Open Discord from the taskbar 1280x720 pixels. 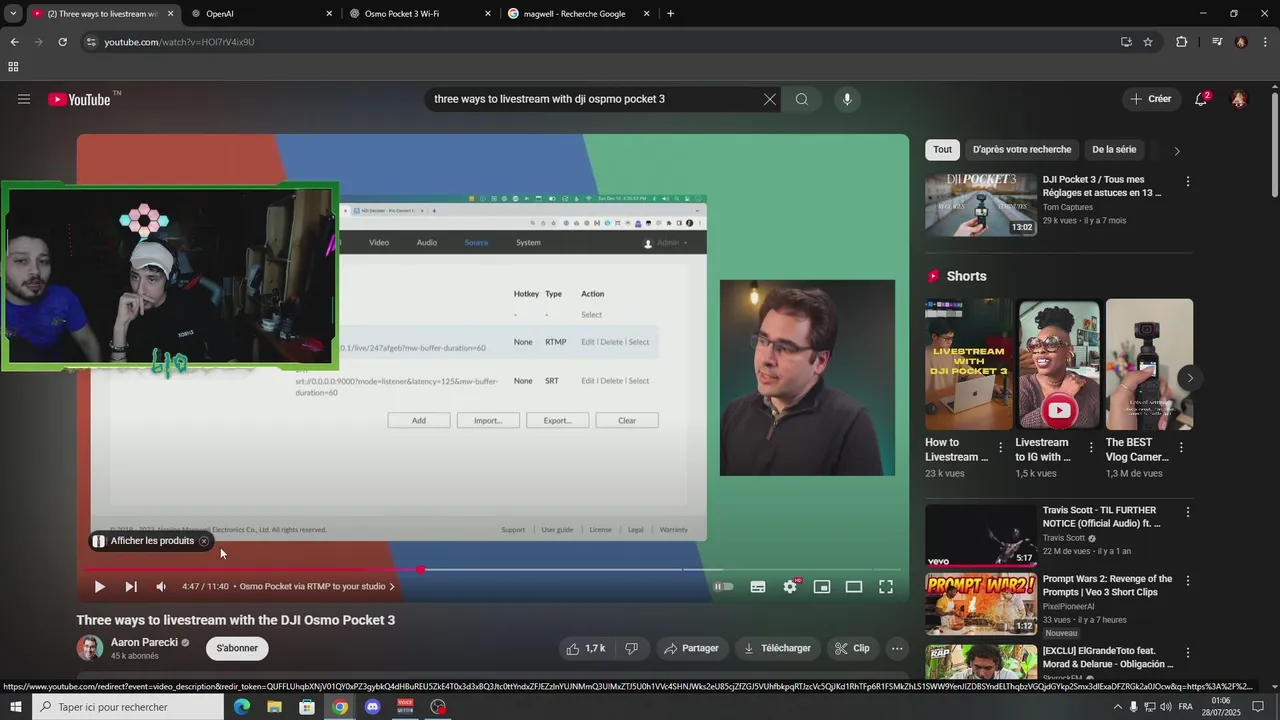pos(373,707)
